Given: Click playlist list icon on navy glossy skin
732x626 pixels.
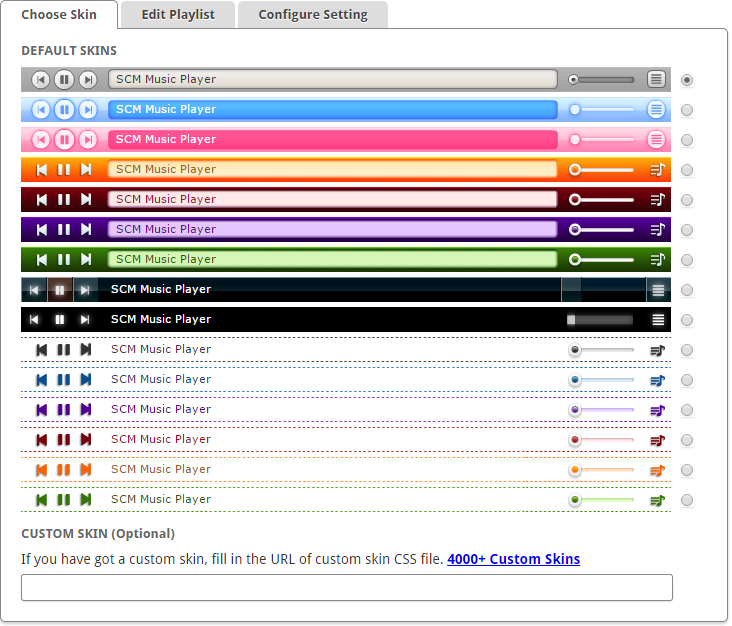Looking at the screenshot, I should (658, 290).
